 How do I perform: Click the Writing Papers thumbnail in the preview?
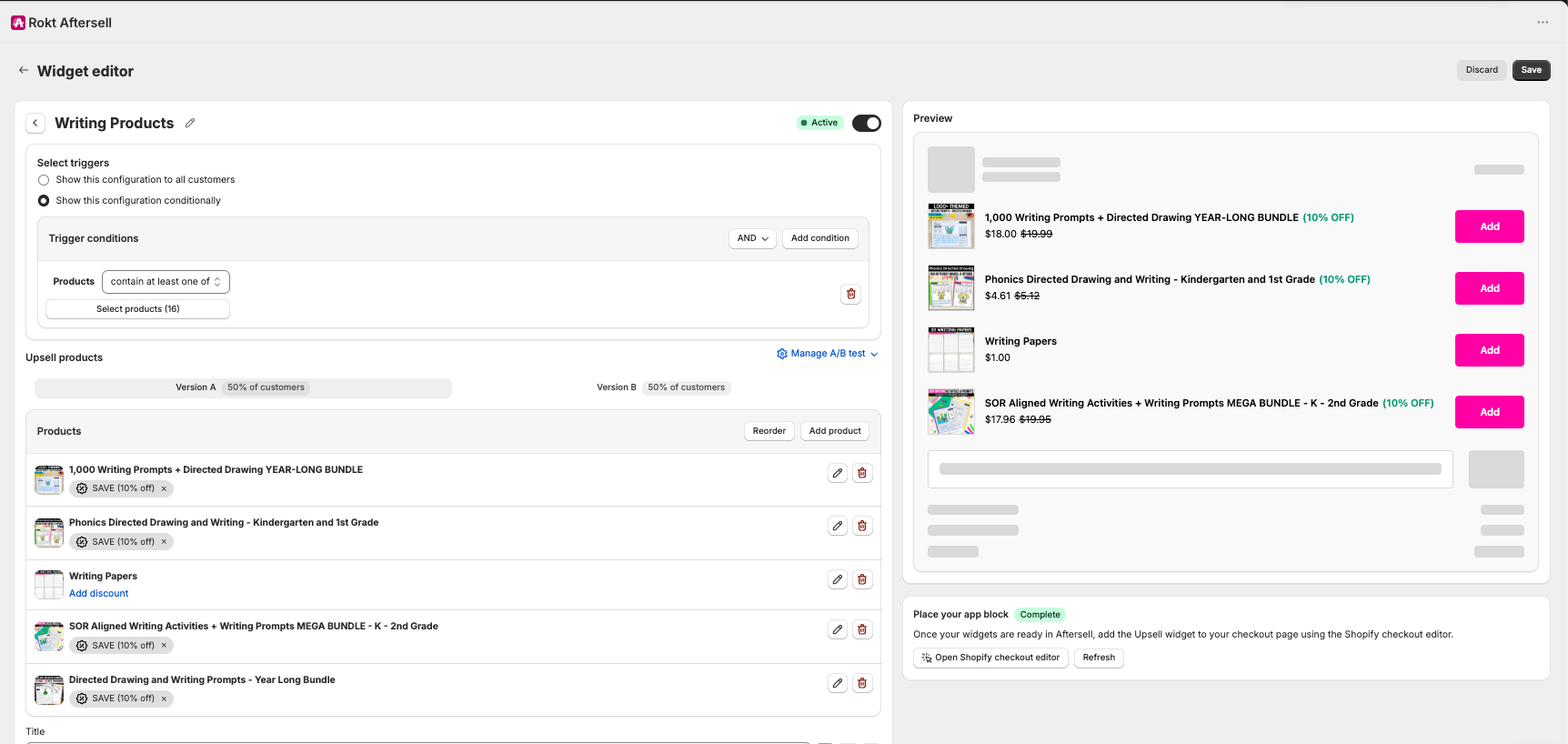[x=951, y=349]
